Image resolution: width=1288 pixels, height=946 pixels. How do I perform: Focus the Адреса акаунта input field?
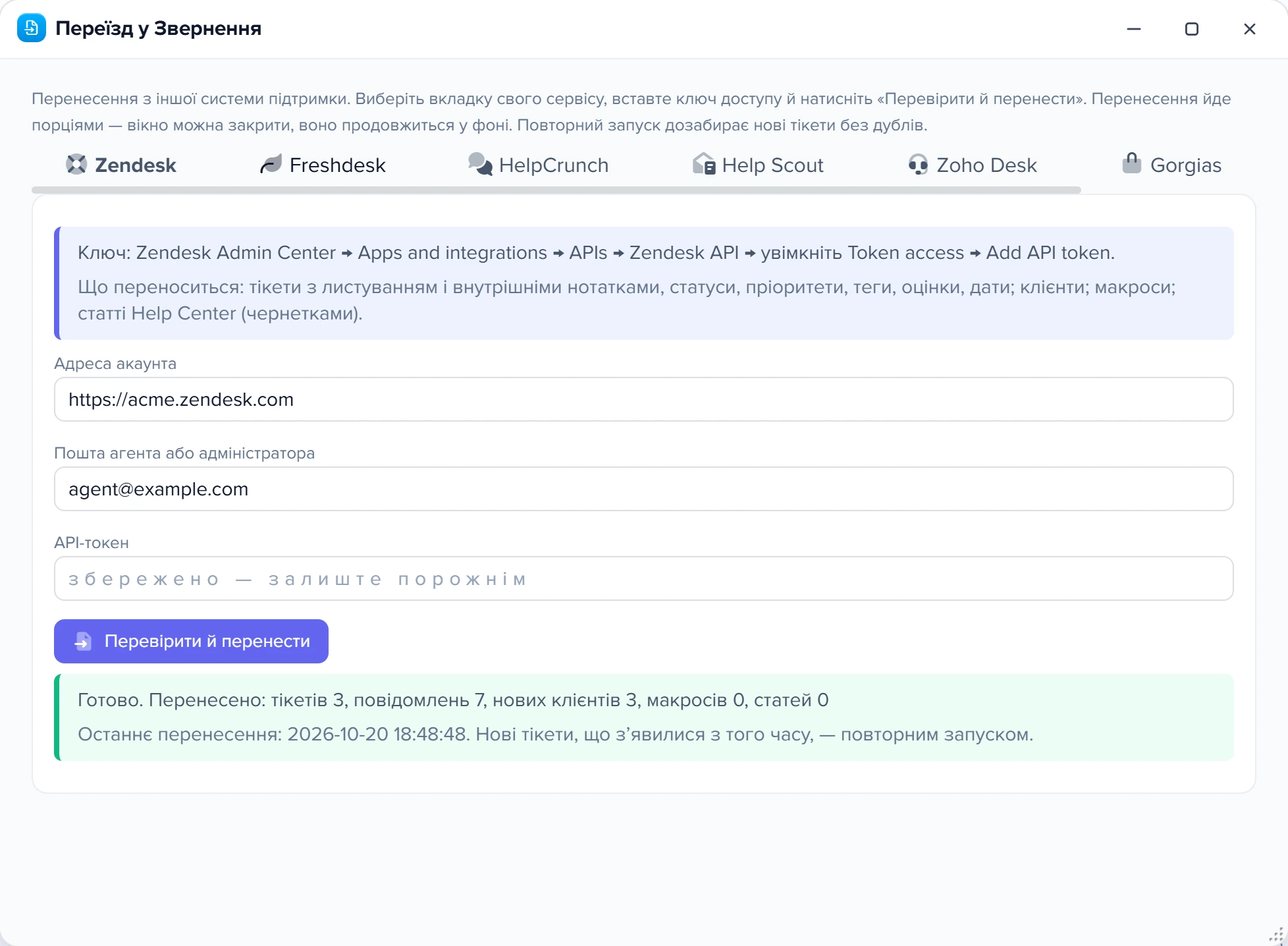pyautogui.click(x=643, y=399)
